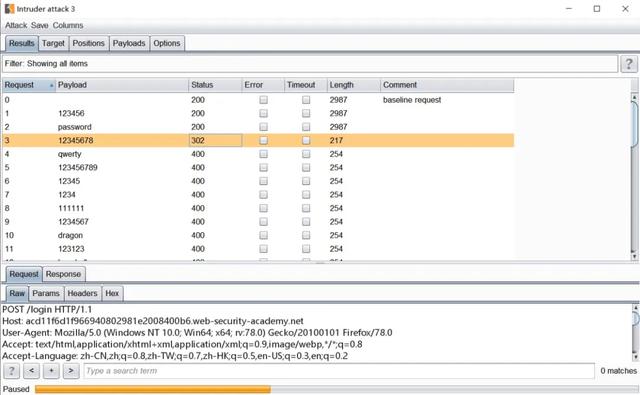Click the Filter: Showing all items bar
640x395 pixels.
[310, 64]
